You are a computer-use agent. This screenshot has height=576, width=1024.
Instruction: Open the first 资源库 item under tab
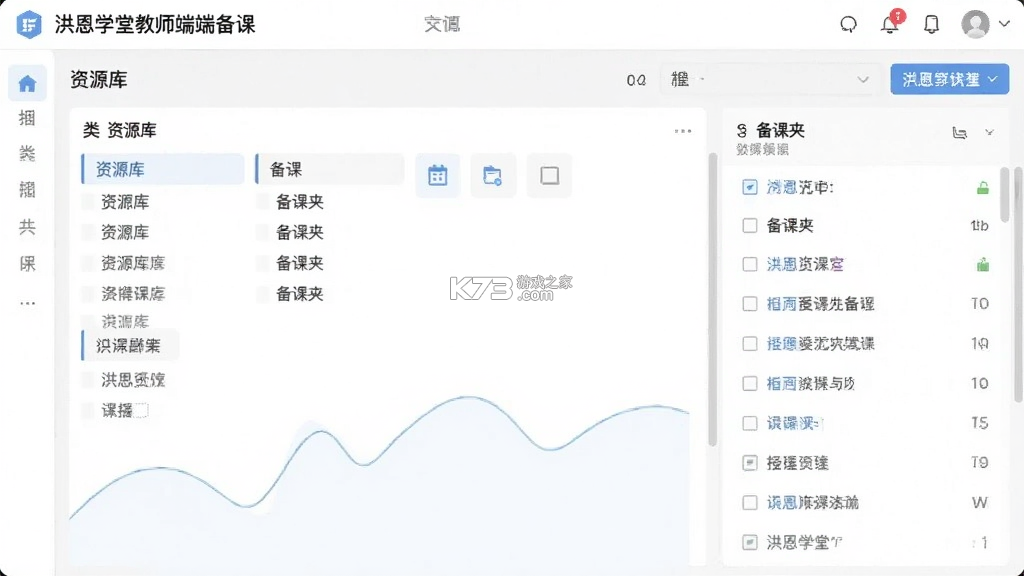(124, 202)
